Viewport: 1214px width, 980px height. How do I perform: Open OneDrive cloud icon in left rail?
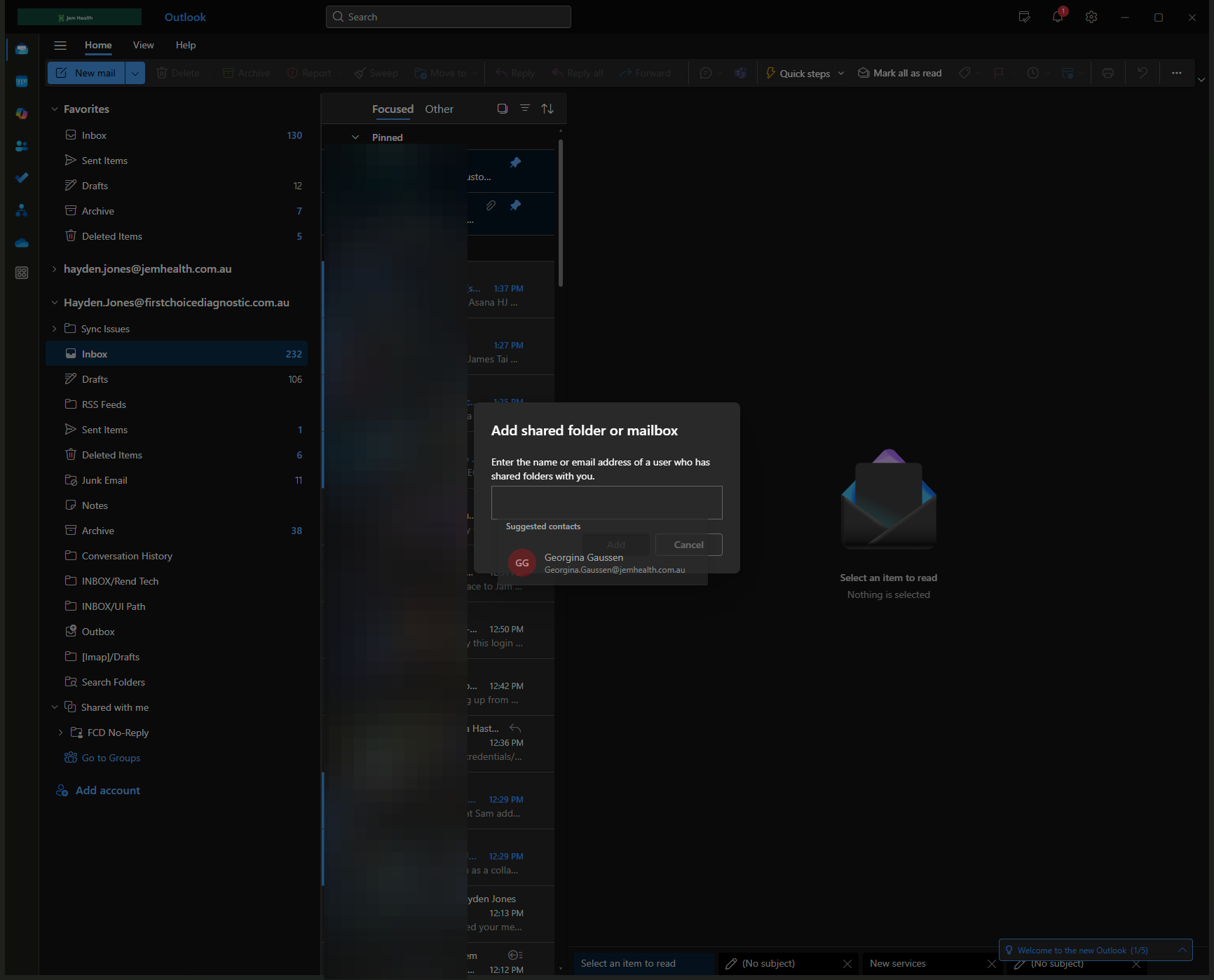coord(22,243)
